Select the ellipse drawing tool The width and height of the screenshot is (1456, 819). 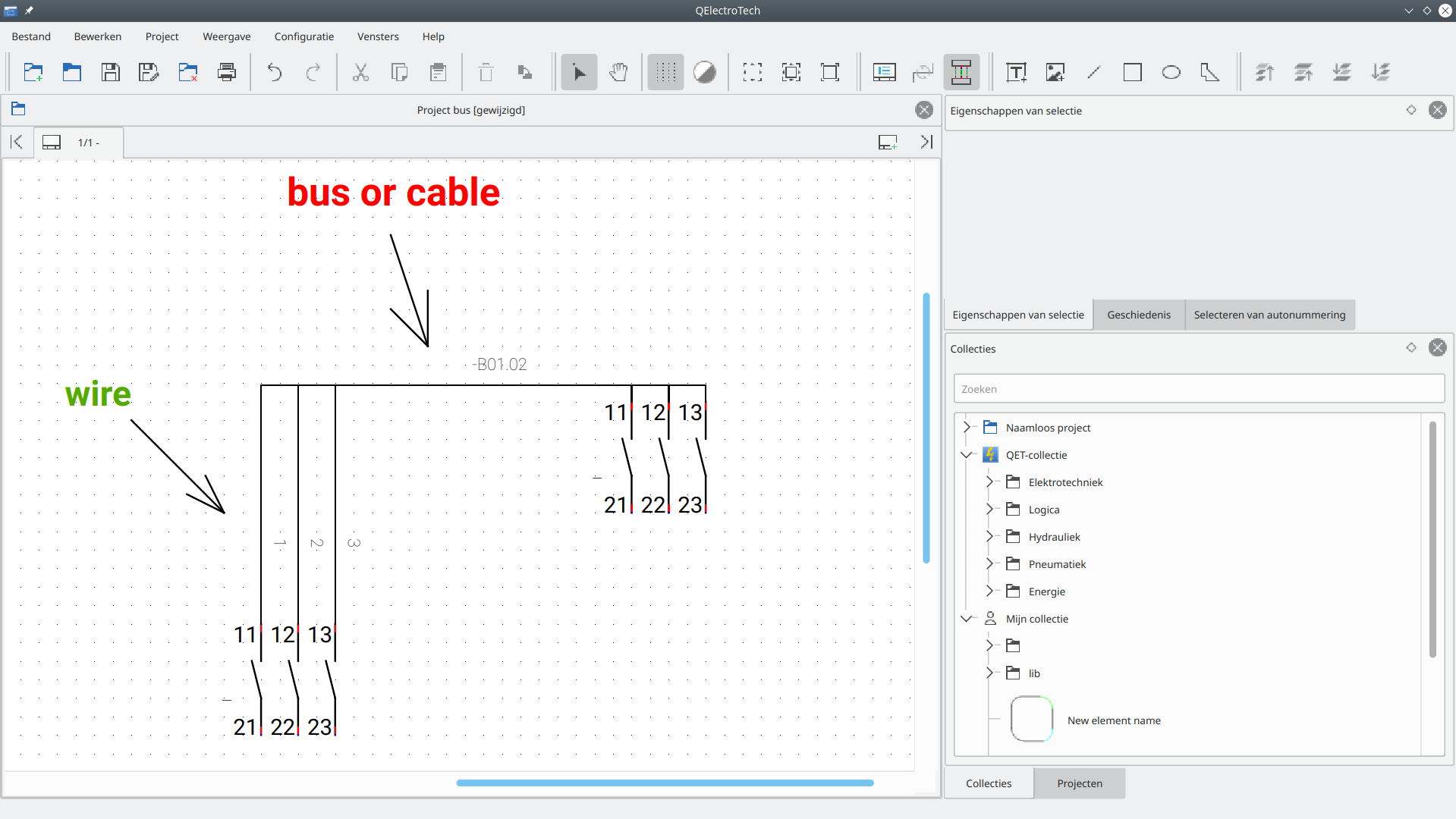[x=1171, y=73]
